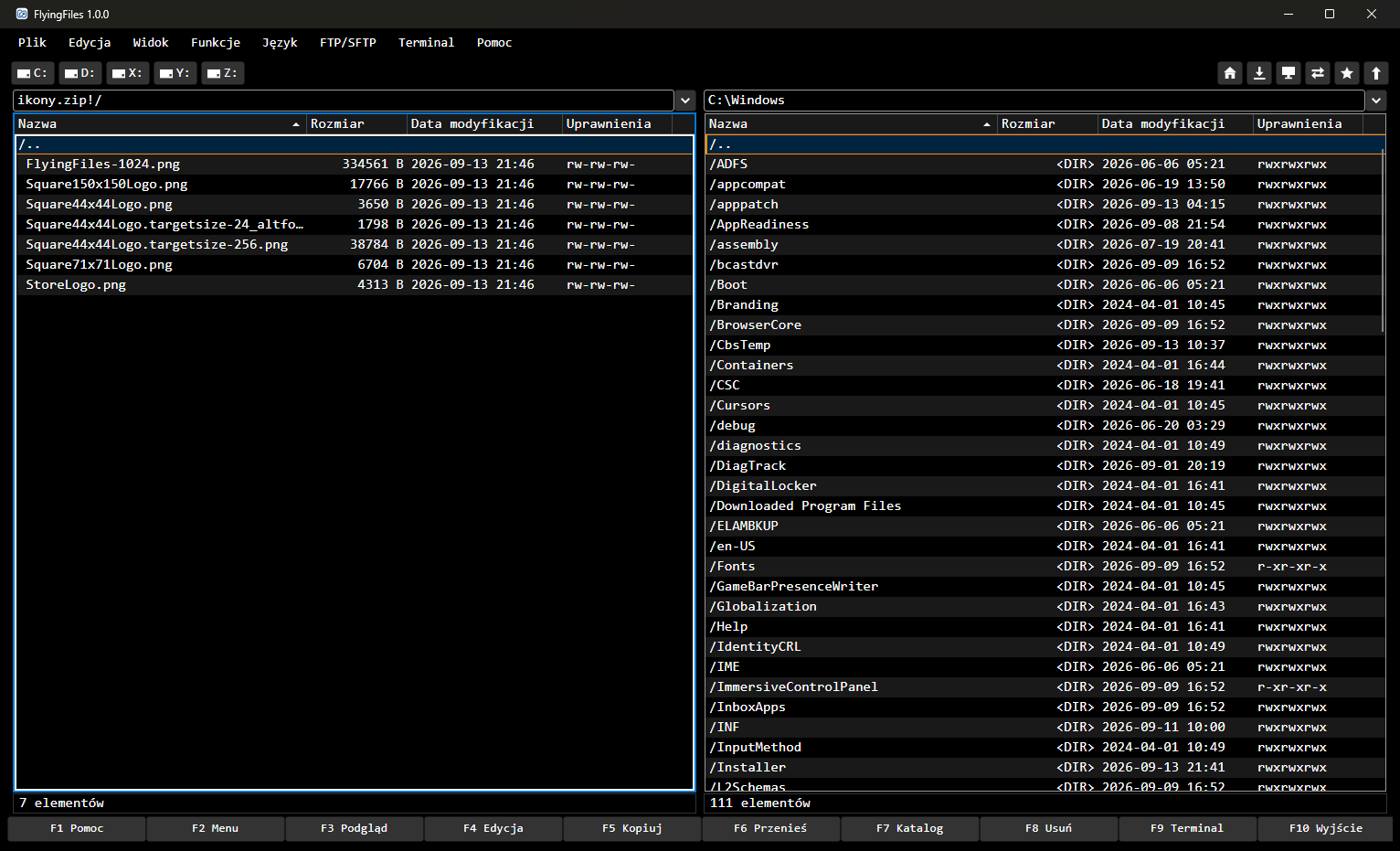The height and width of the screenshot is (851, 1400).
Task: Open the Funkcje menu
Action: [x=216, y=42]
